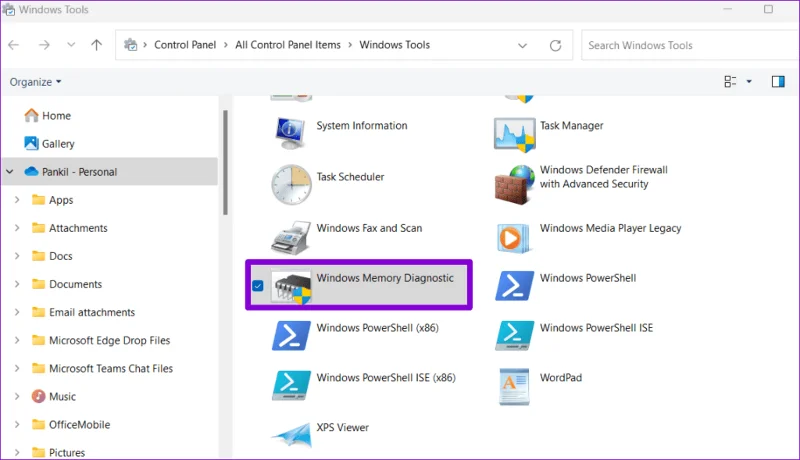The image size is (800, 460).
Task: Open the view options dropdown arrow
Action: point(749,82)
